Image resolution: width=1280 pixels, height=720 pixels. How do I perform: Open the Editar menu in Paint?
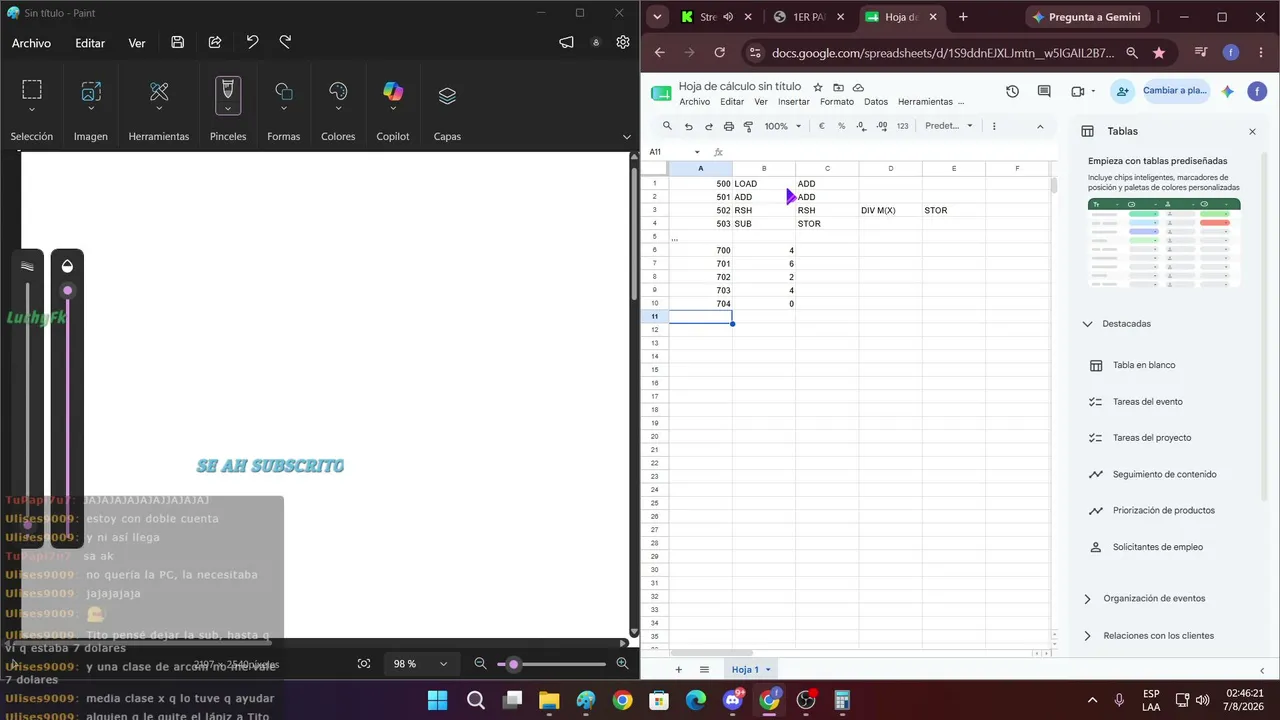point(90,43)
